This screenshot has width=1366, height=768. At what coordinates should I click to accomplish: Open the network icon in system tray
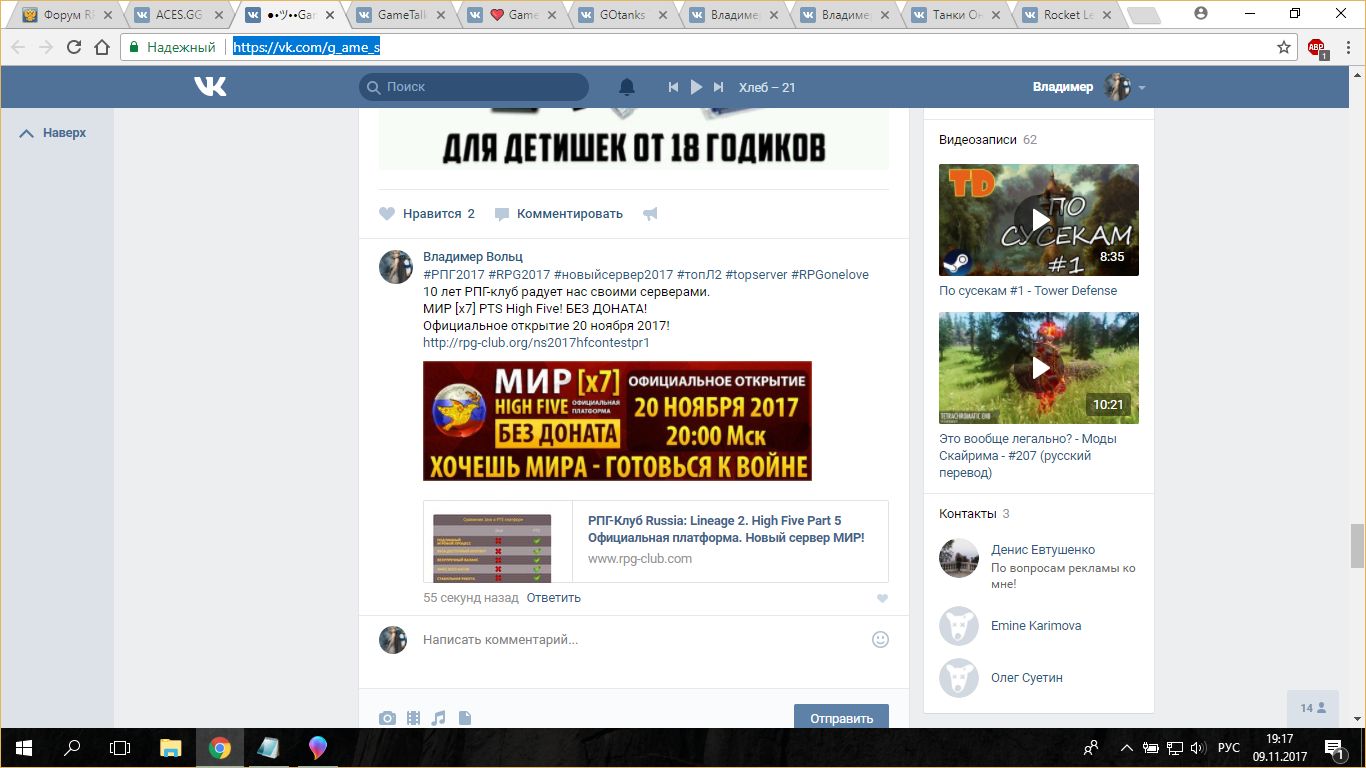pos(1175,748)
